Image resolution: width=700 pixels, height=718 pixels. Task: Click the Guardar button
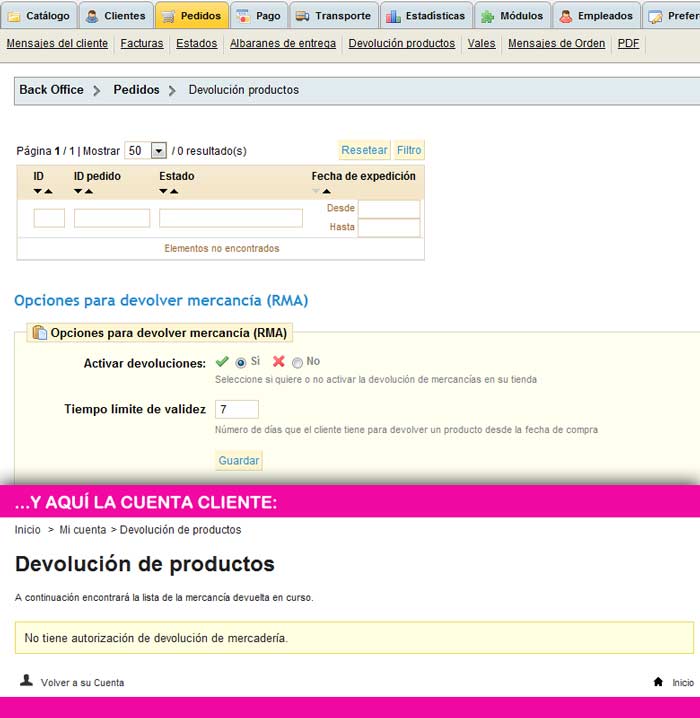click(239, 461)
